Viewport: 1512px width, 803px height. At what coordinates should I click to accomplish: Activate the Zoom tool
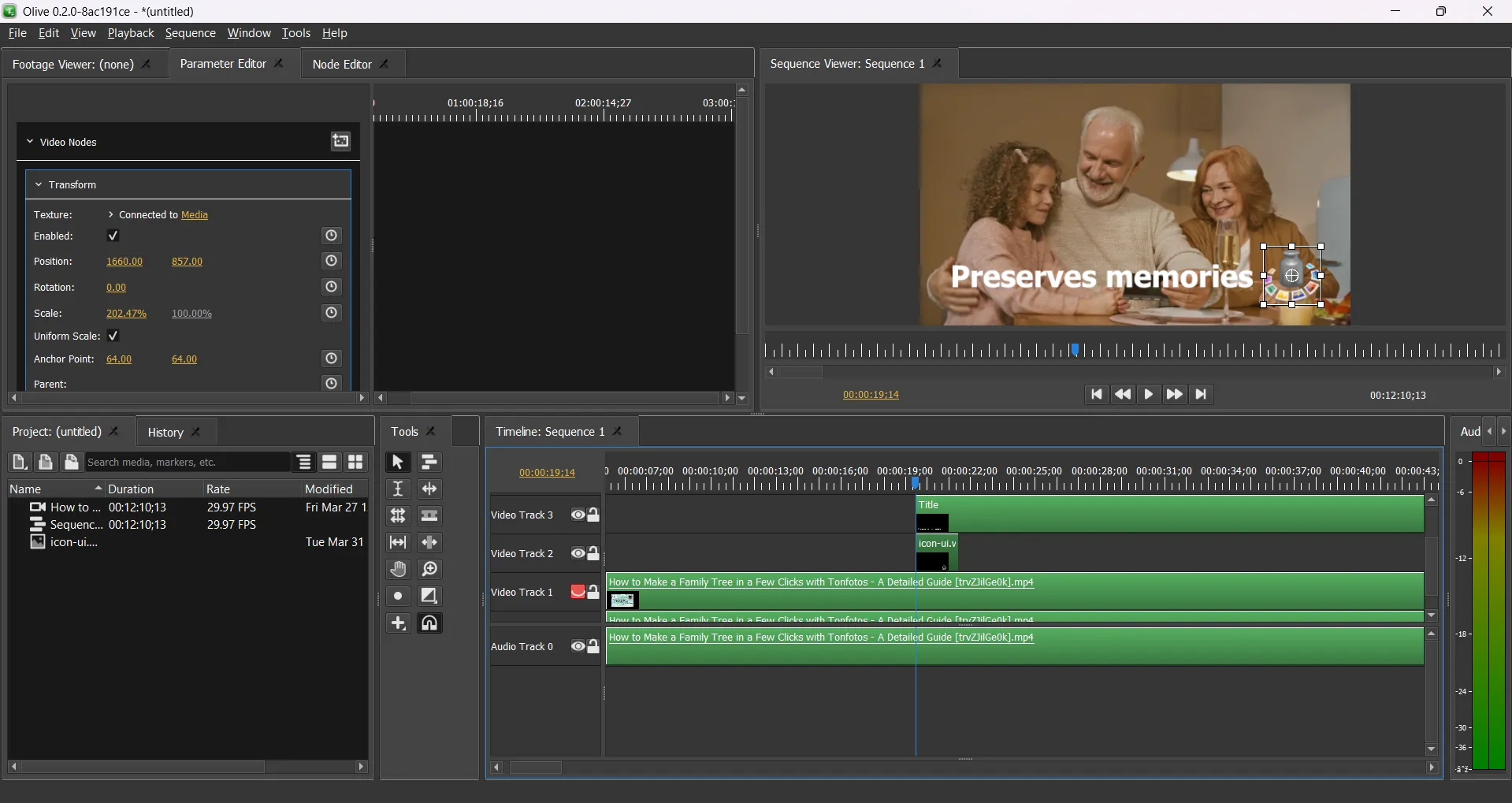tap(429, 570)
